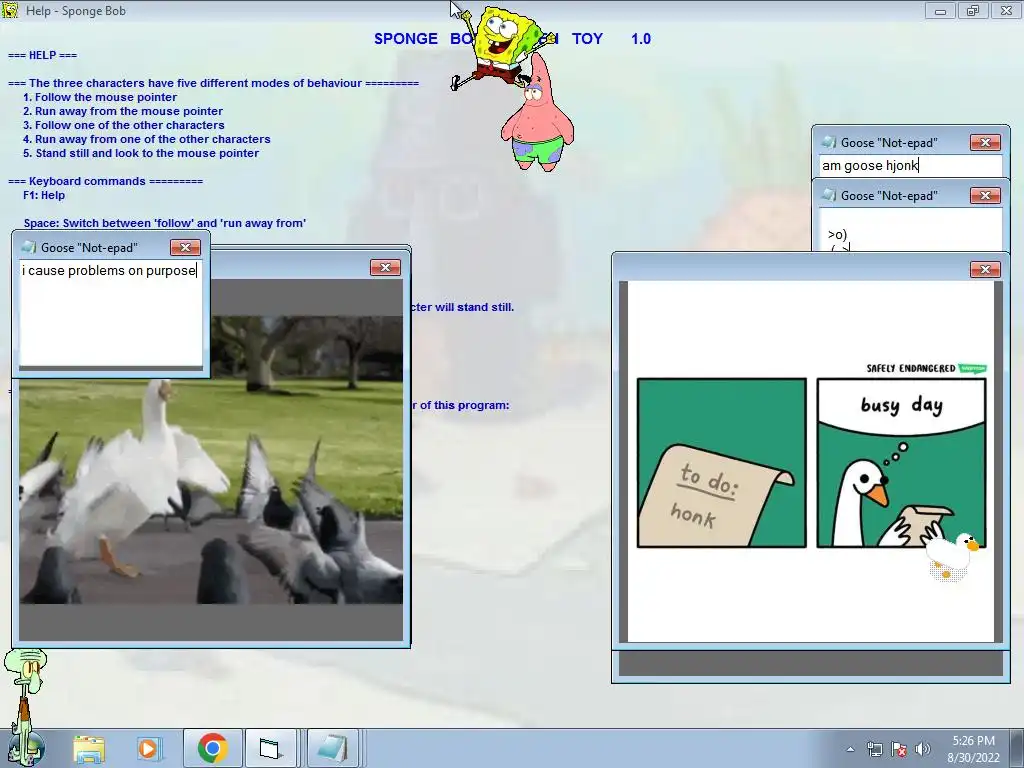The height and width of the screenshot is (768, 1024).
Task: Click the Squidward character near the taskbar
Action: point(26,705)
